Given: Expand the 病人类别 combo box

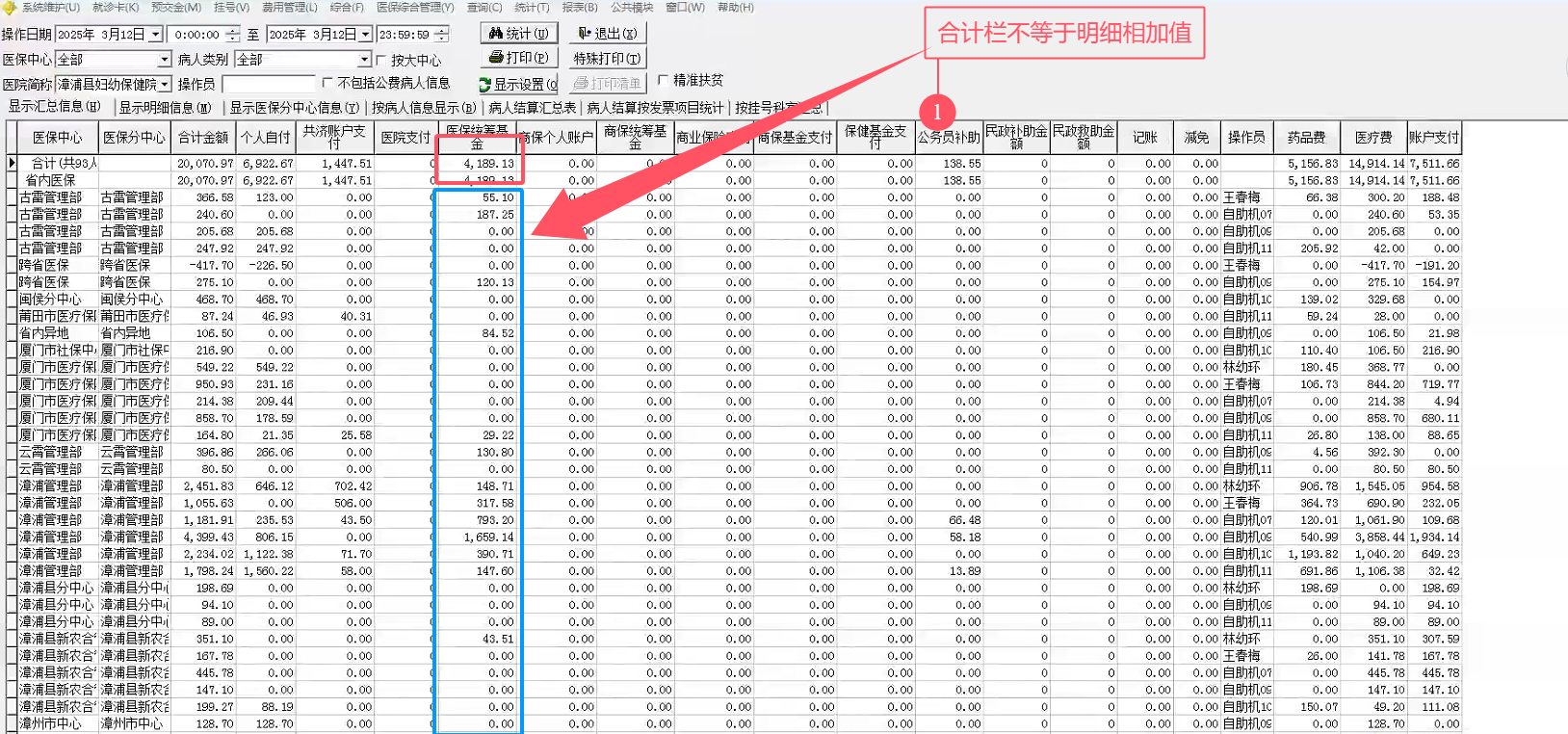Looking at the screenshot, I should [x=364, y=60].
